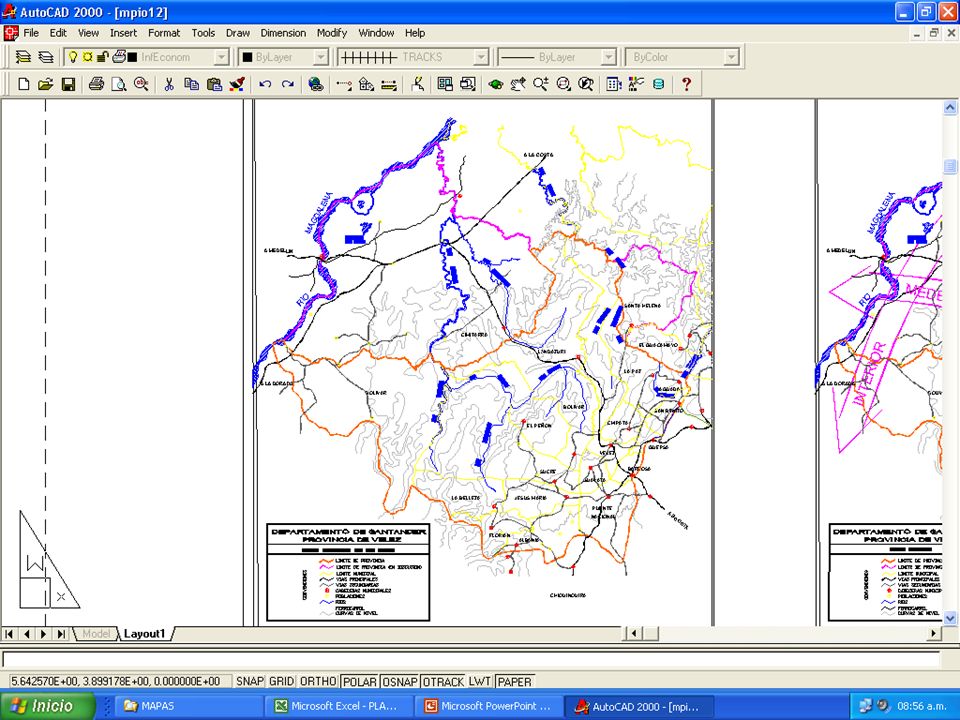Toggle ORTHO mode in status bar
The height and width of the screenshot is (720, 960).
coord(318,681)
